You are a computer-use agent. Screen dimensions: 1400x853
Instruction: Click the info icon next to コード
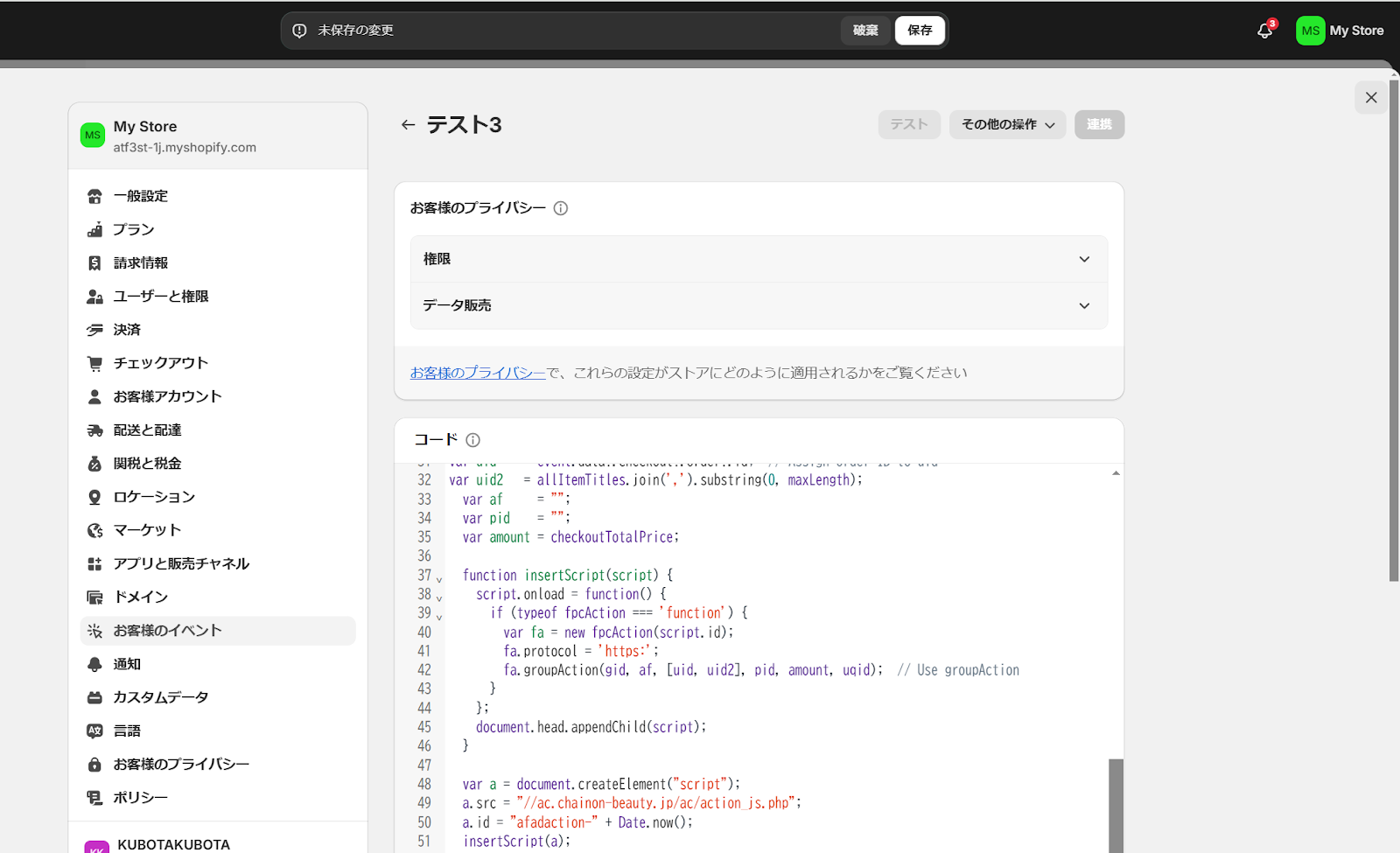coord(472,440)
